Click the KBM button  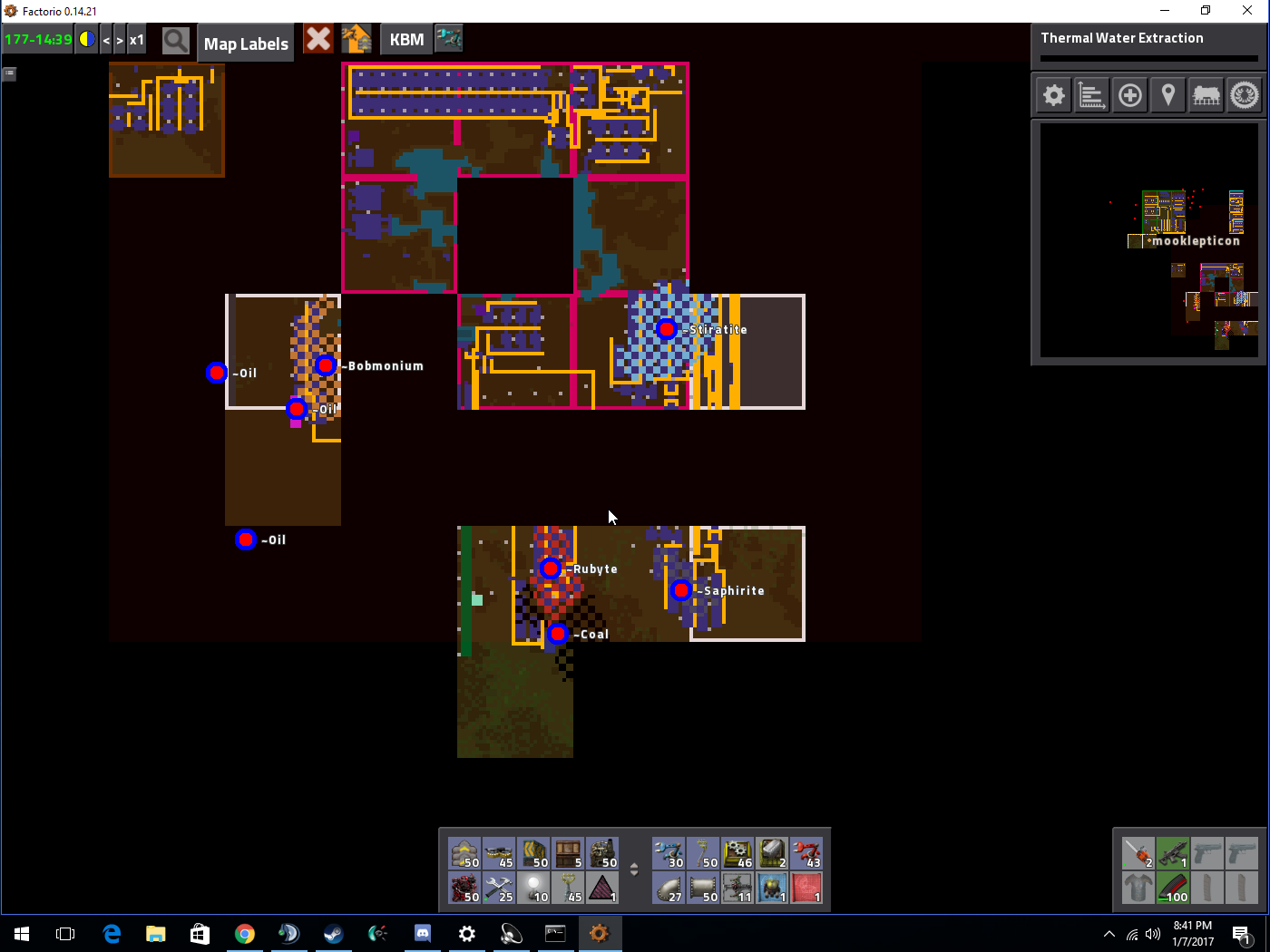tap(406, 40)
